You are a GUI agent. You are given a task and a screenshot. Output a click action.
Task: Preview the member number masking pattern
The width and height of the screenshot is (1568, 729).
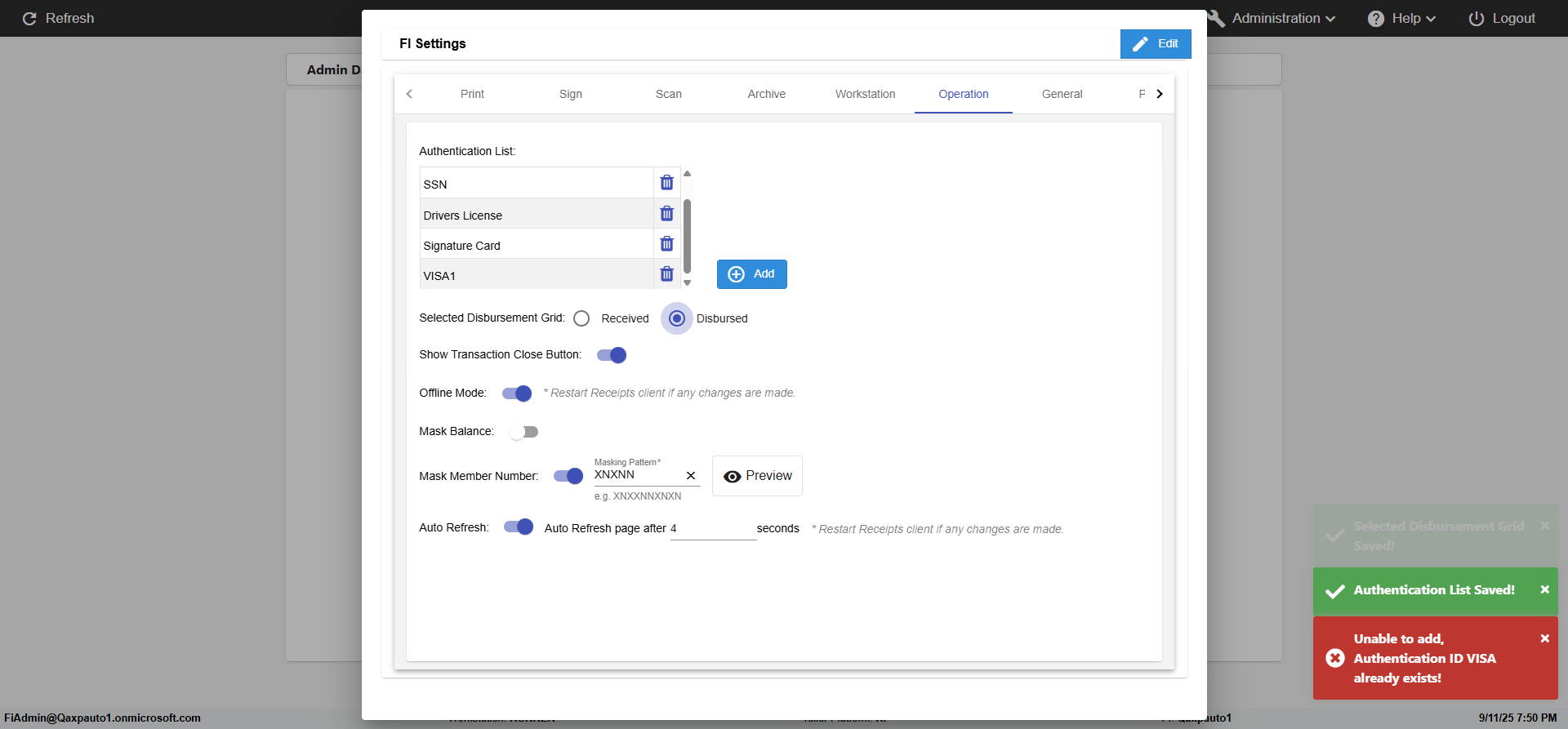tap(757, 476)
